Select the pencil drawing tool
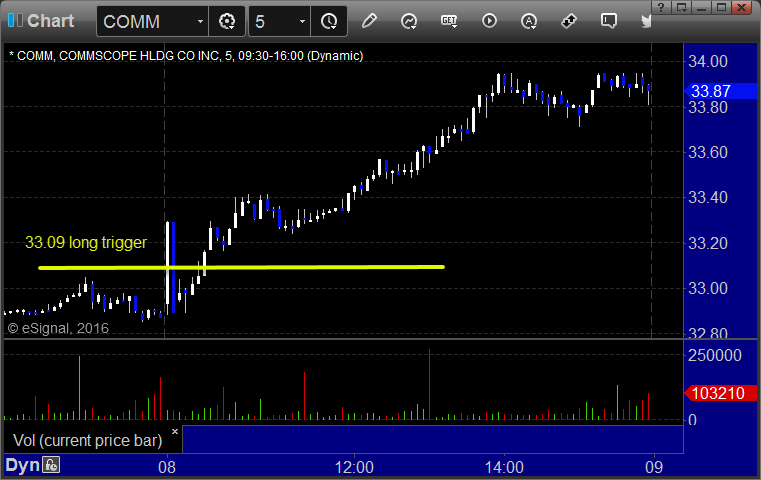The image size is (761, 480). [x=369, y=21]
